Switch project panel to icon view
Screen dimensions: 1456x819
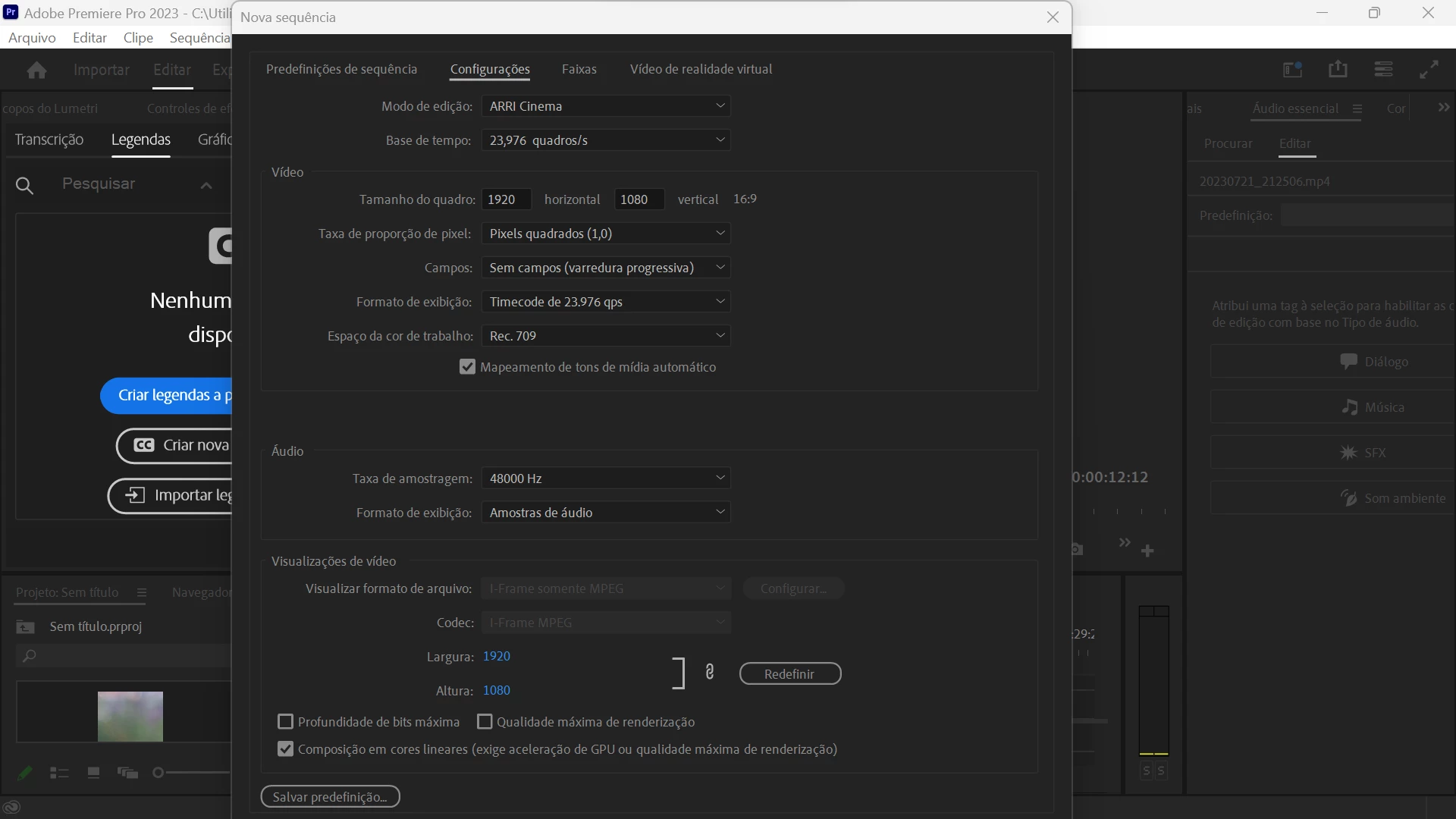point(93,773)
